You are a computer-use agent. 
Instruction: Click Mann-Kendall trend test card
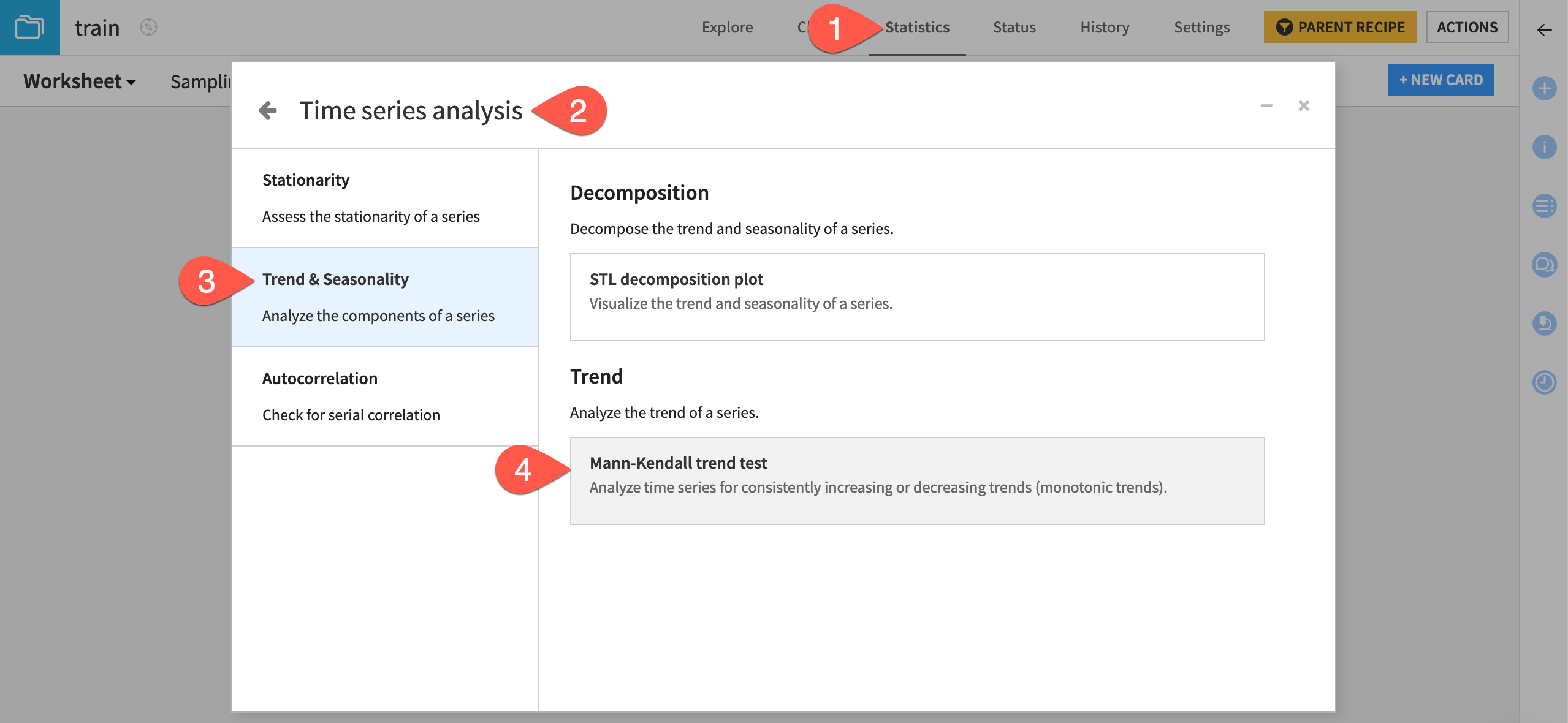pos(917,480)
